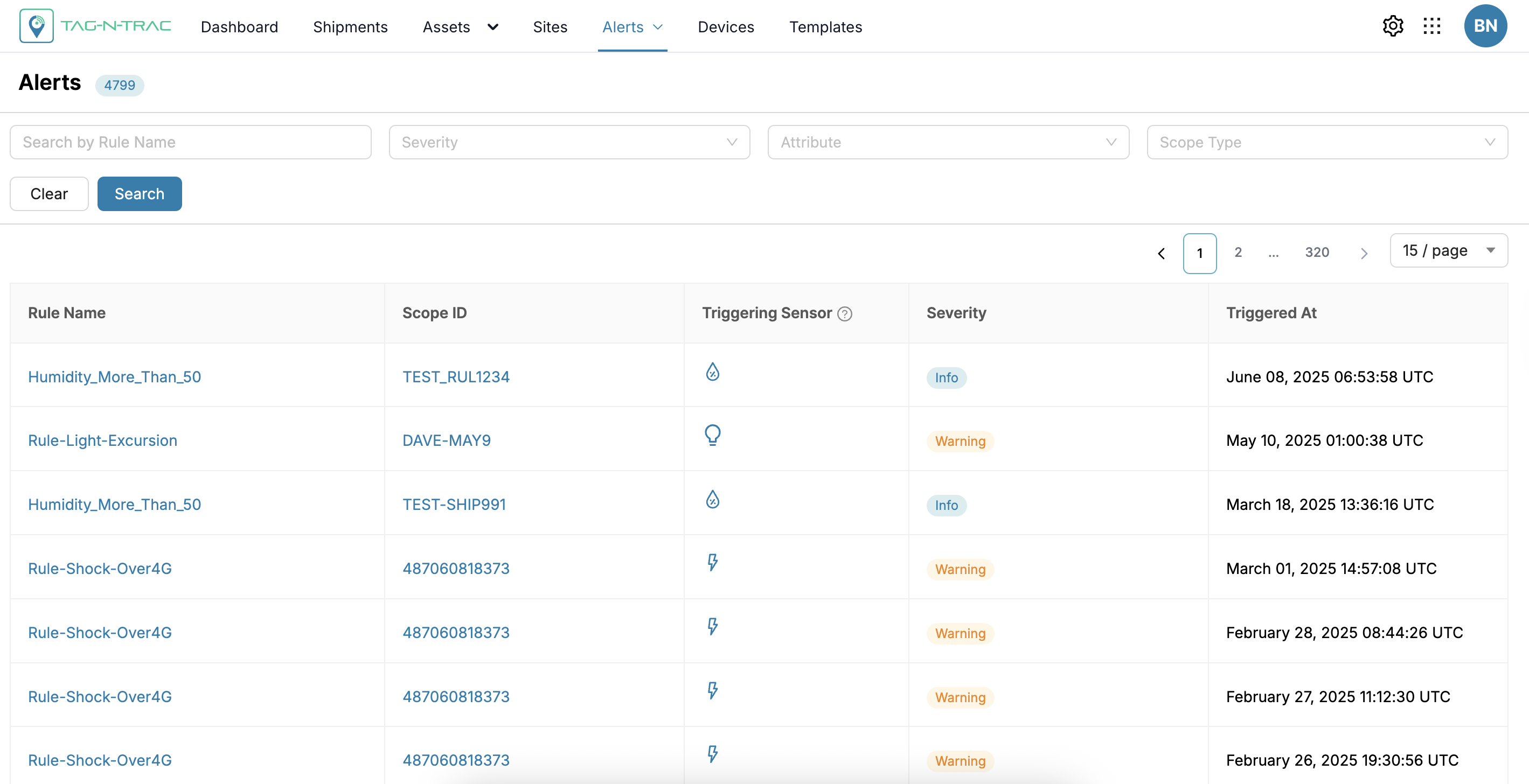The width and height of the screenshot is (1529, 784).
Task: Change the 15 / page size selector
Action: point(1448,251)
